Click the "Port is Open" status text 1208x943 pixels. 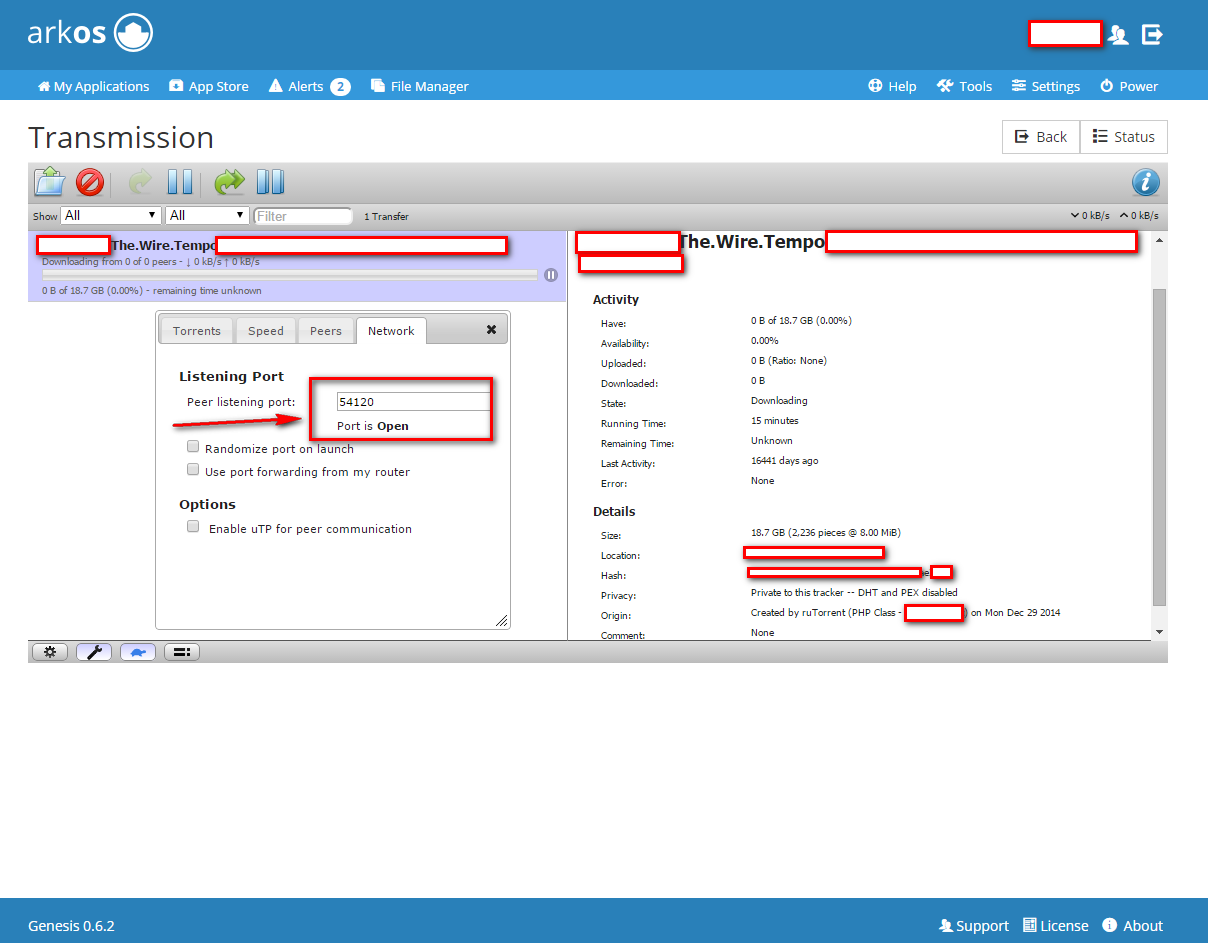pos(373,426)
